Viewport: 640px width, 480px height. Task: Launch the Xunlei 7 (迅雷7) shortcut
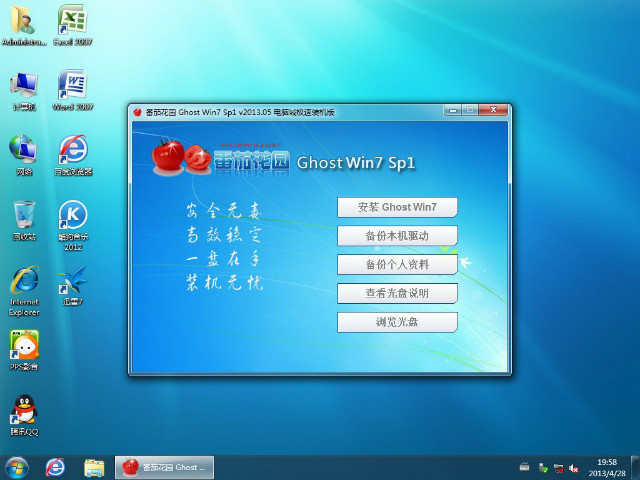(x=73, y=285)
